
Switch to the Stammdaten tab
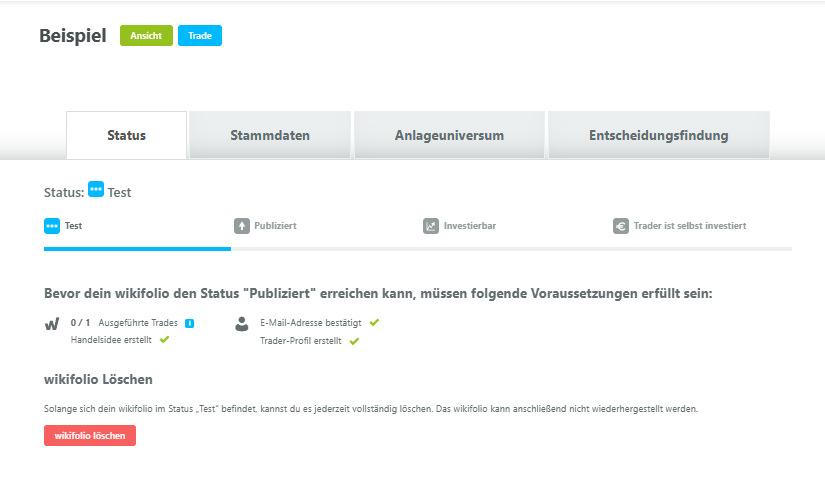coord(270,135)
